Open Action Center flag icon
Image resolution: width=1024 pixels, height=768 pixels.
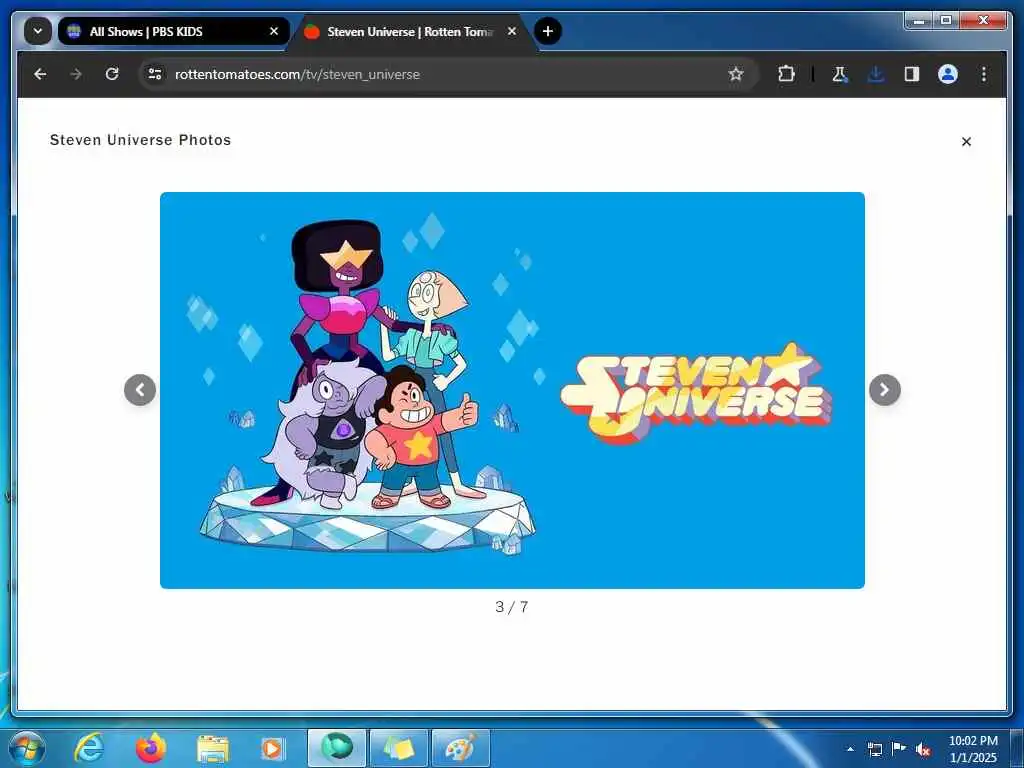(899, 748)
